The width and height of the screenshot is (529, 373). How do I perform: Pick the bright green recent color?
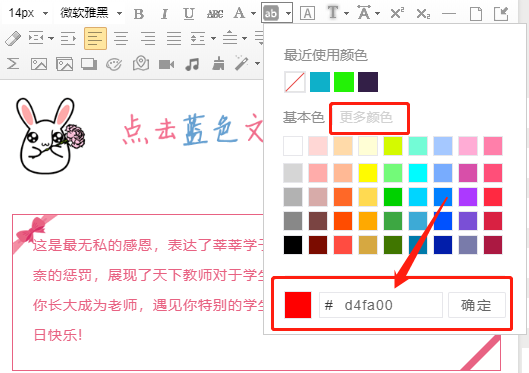pos(344,82)
